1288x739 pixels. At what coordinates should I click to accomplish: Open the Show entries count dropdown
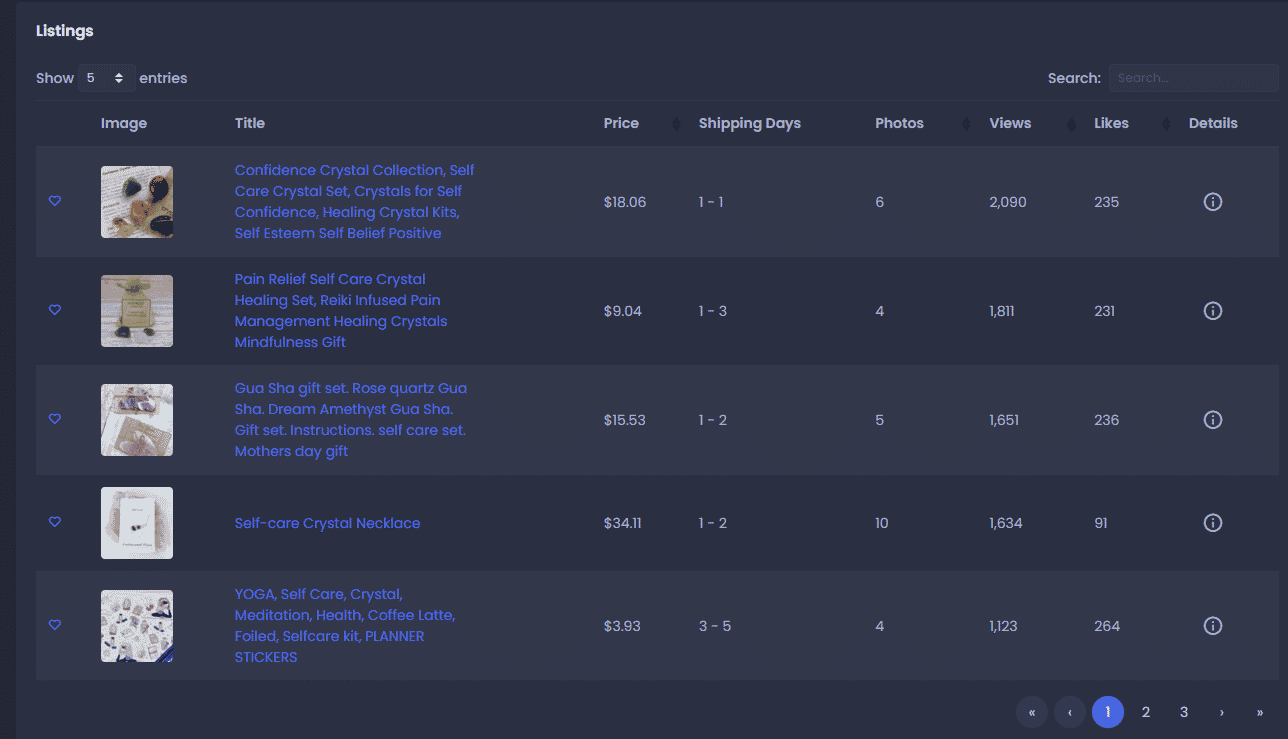coord(106,78)
